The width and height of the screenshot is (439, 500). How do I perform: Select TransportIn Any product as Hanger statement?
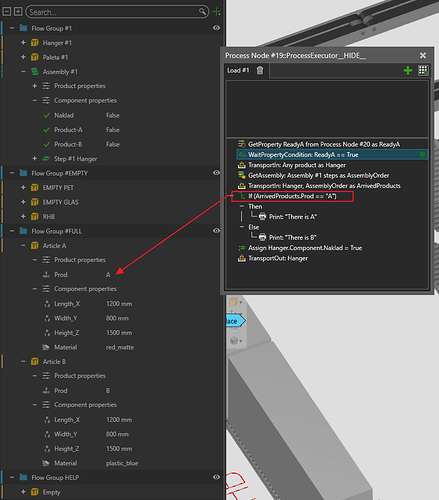tap(292, 165)
